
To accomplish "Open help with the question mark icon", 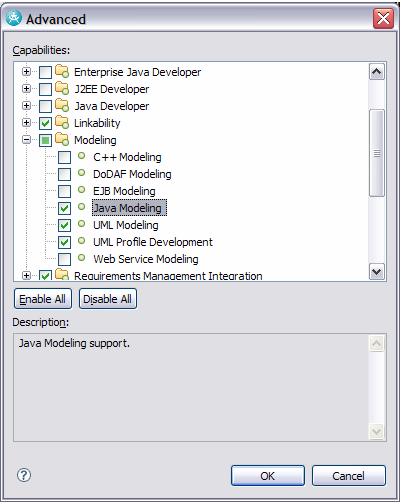I will 24,475.
